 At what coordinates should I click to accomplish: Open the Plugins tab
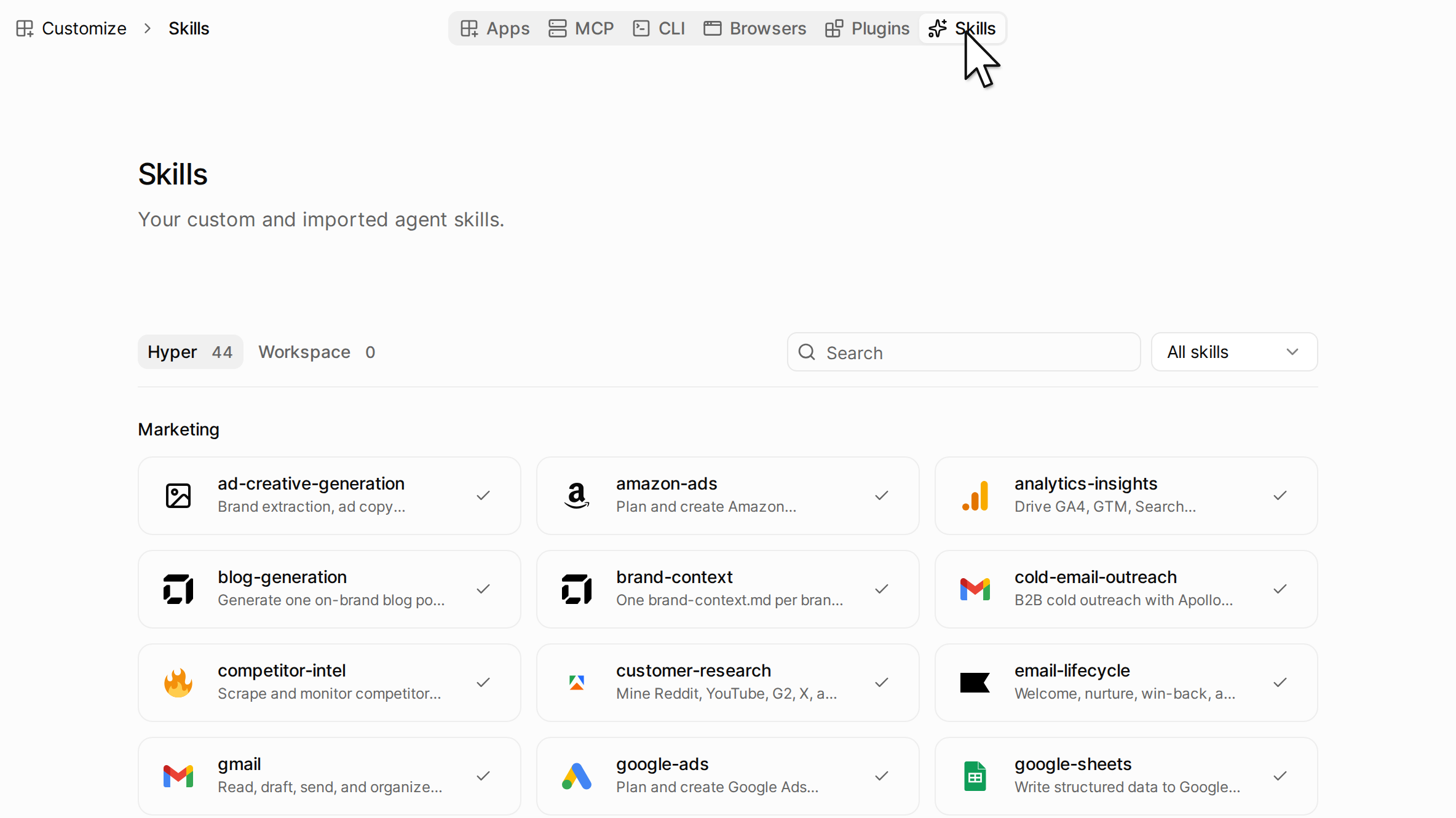click(868, 28)
